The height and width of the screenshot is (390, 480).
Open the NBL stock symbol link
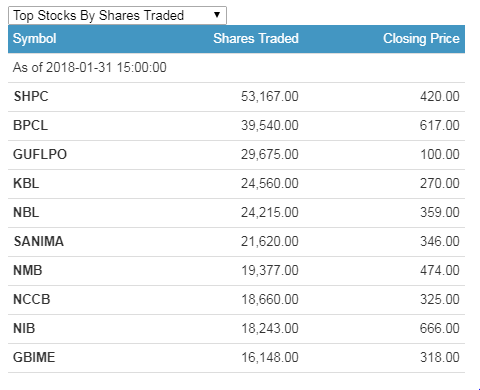pos(26,213)
